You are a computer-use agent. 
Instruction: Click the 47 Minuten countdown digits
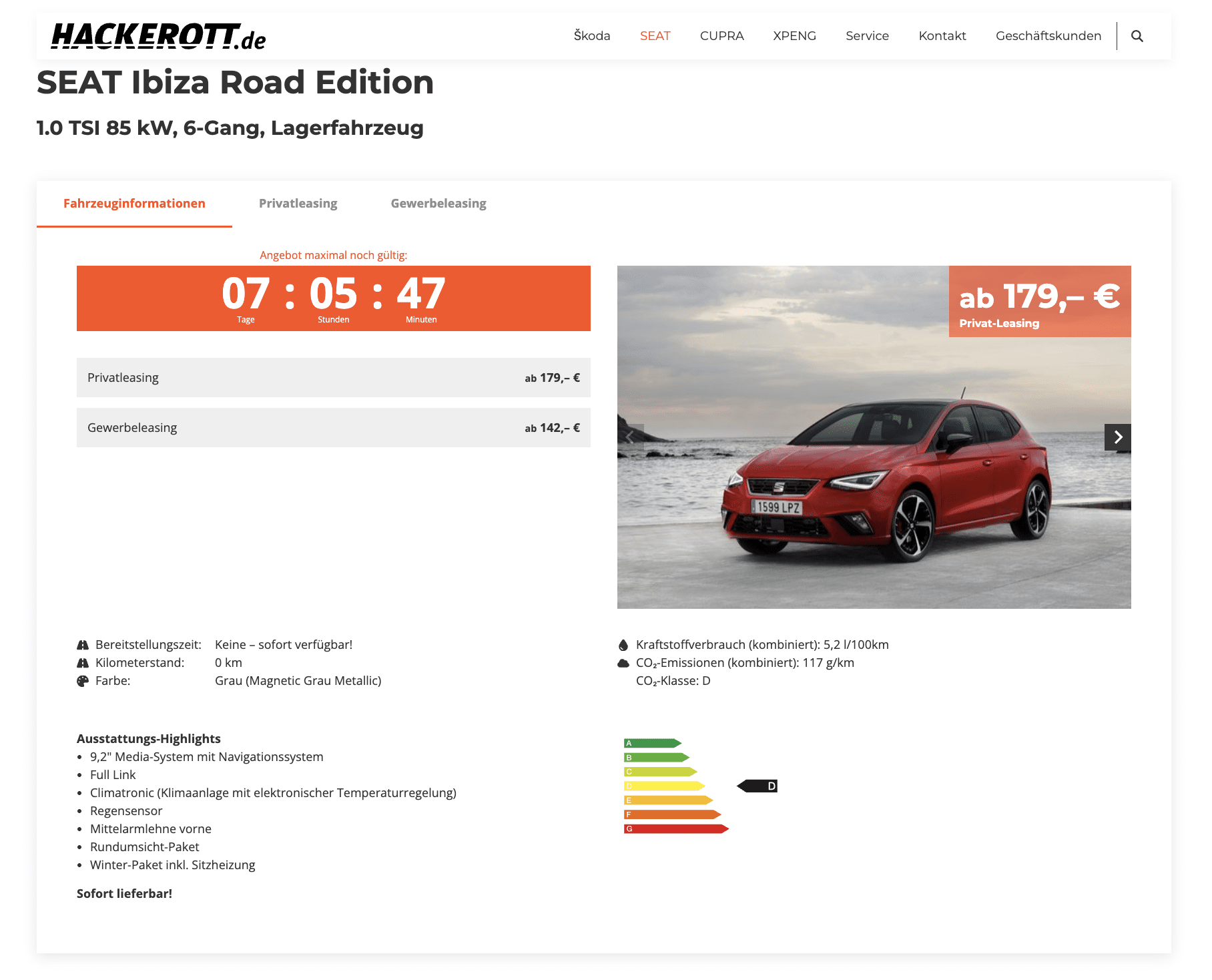421,294
